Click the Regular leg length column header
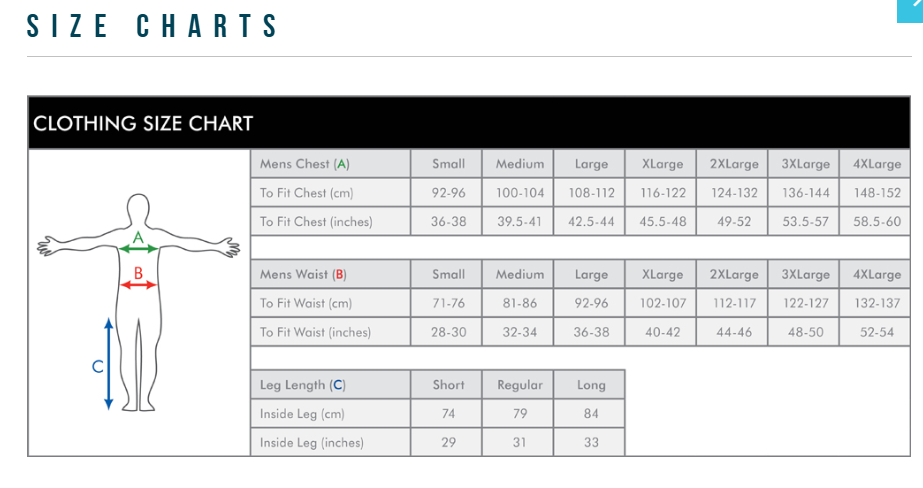Image resolution: width=923 pixels, height=488 pixels. point(520,385)
